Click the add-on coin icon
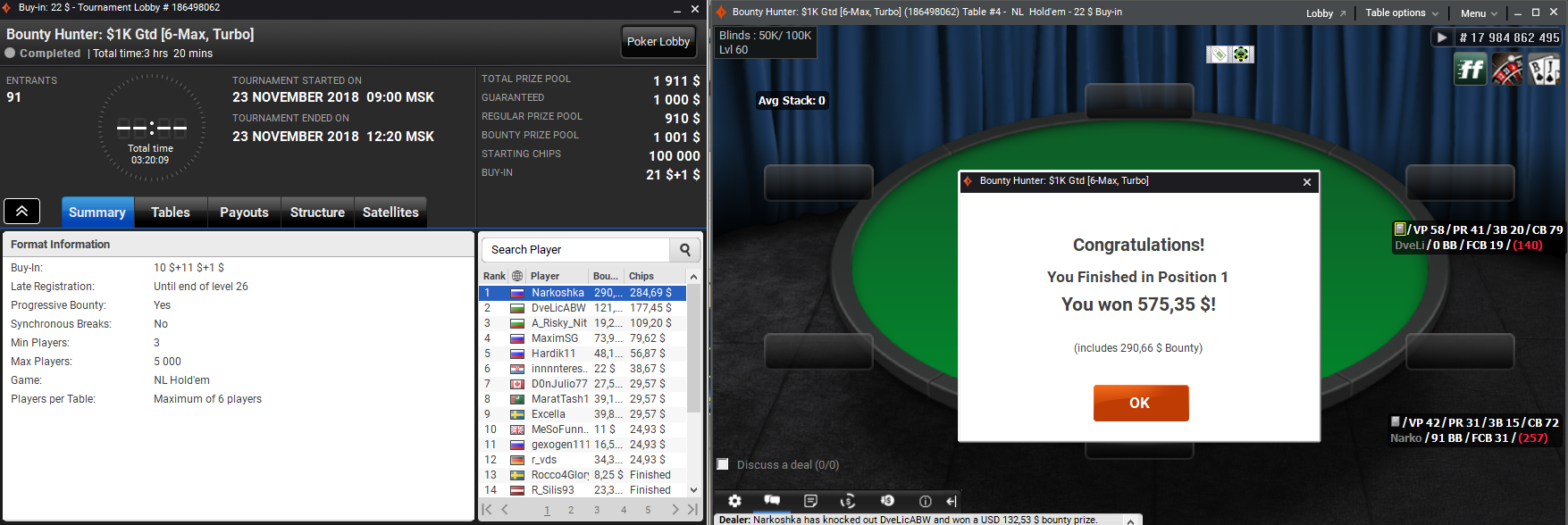Image resolution: width=1568 pixels, height=525 pixels. coord(887,501)
